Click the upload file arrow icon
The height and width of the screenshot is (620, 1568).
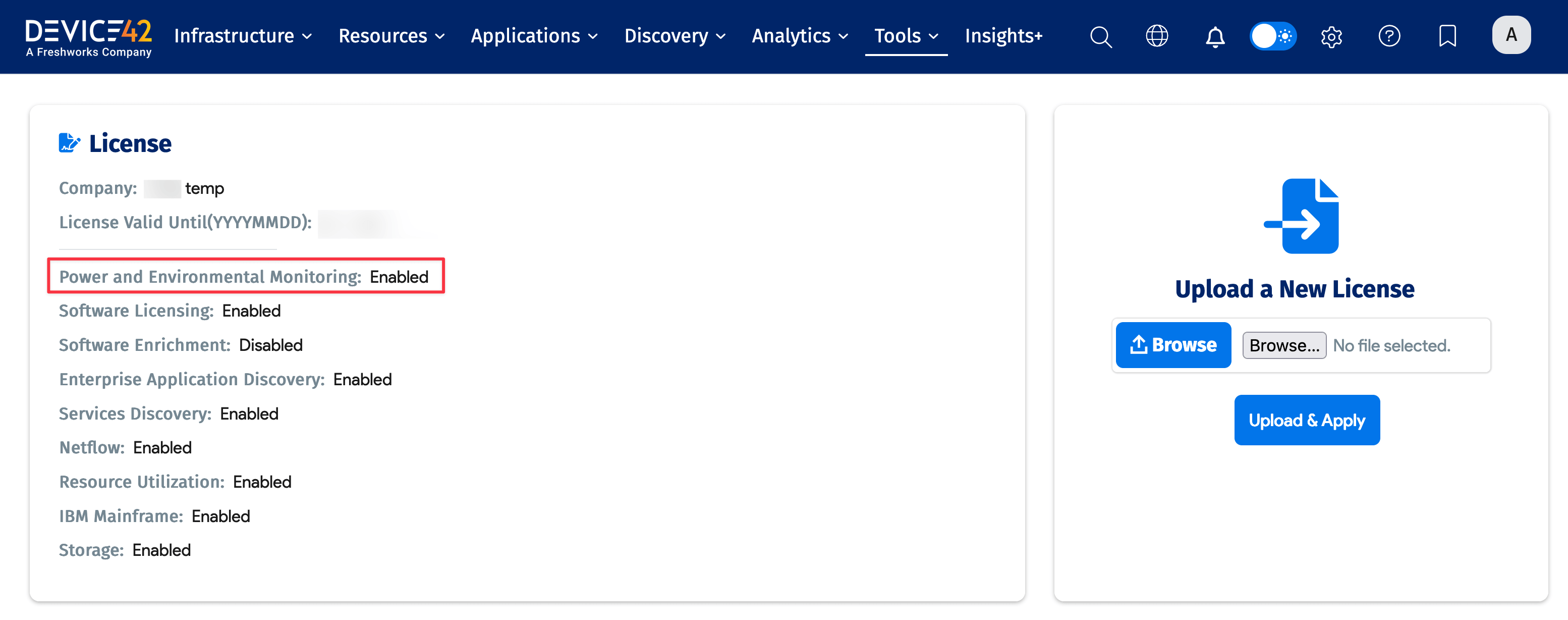pos(1301,216)
